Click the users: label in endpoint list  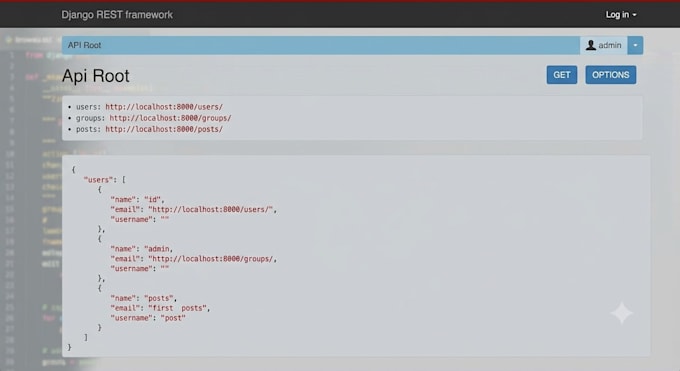click(88, 107)
